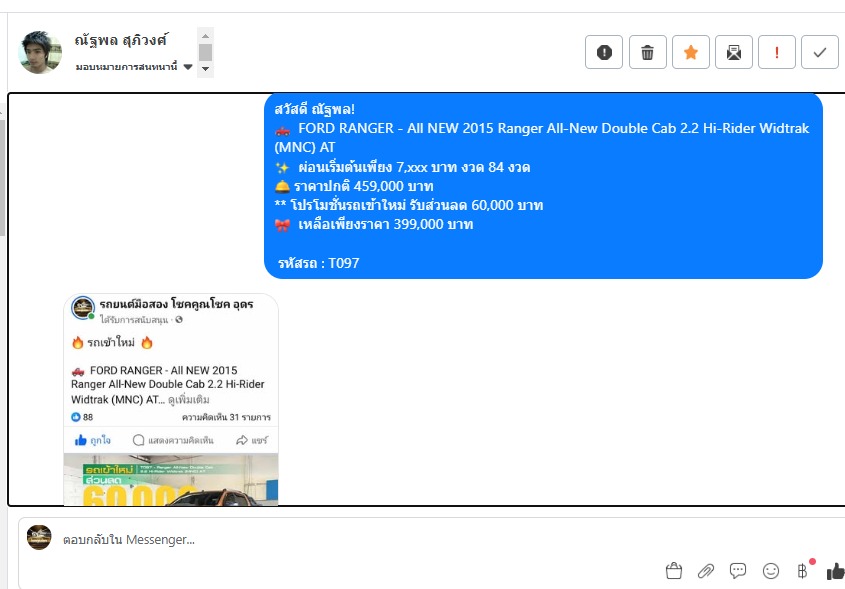Image resolution: width=845 pixels, height=589 pixels.
Task: Open the assign conversation dropdown
Action: pyautogui.click(x=134, y=67)
